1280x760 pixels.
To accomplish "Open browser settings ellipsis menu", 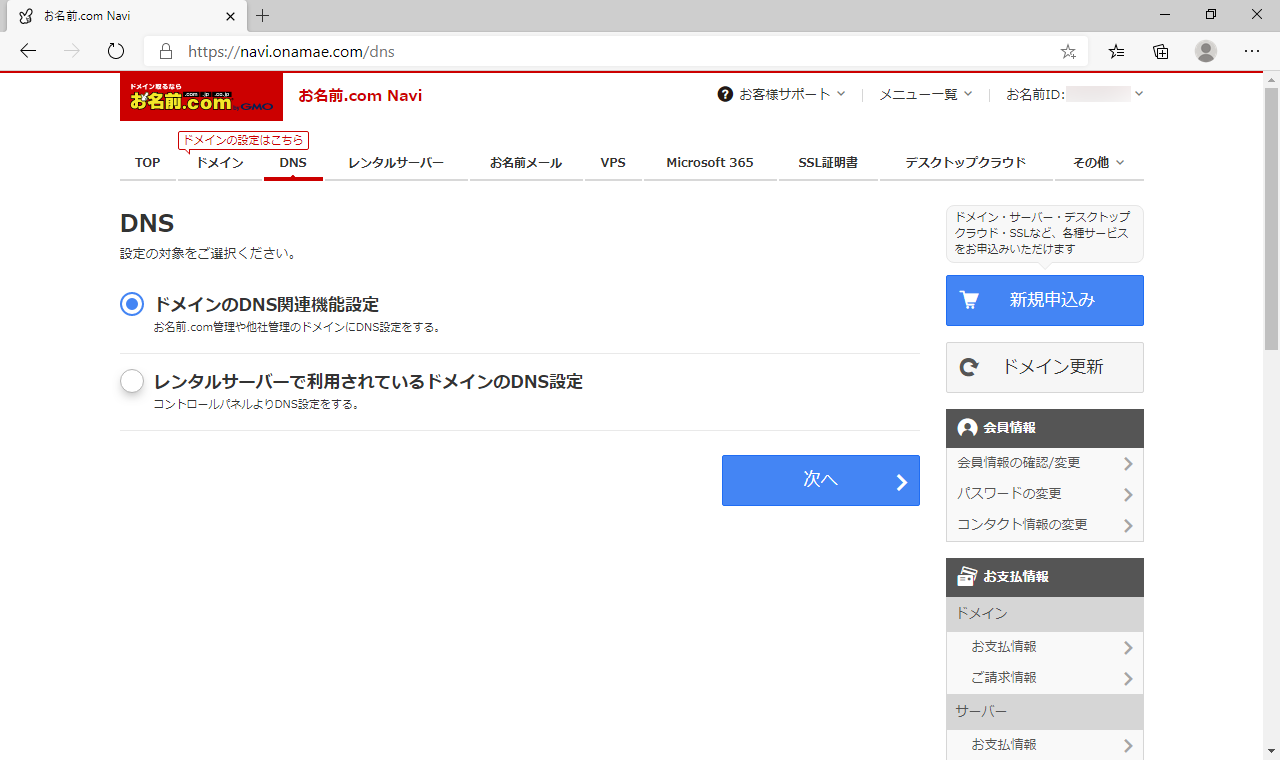I will pos(1252,51).
